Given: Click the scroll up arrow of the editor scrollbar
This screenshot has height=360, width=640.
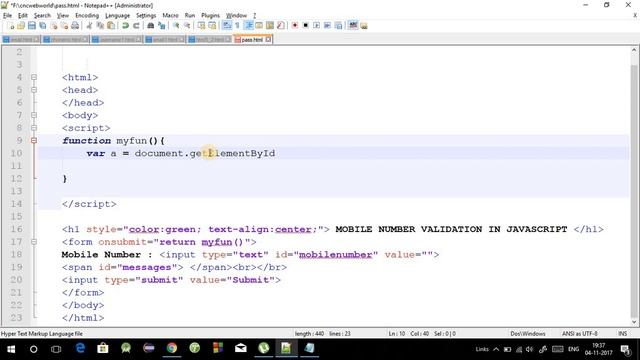Looking at the screenshot, I should tap(634, 50).
